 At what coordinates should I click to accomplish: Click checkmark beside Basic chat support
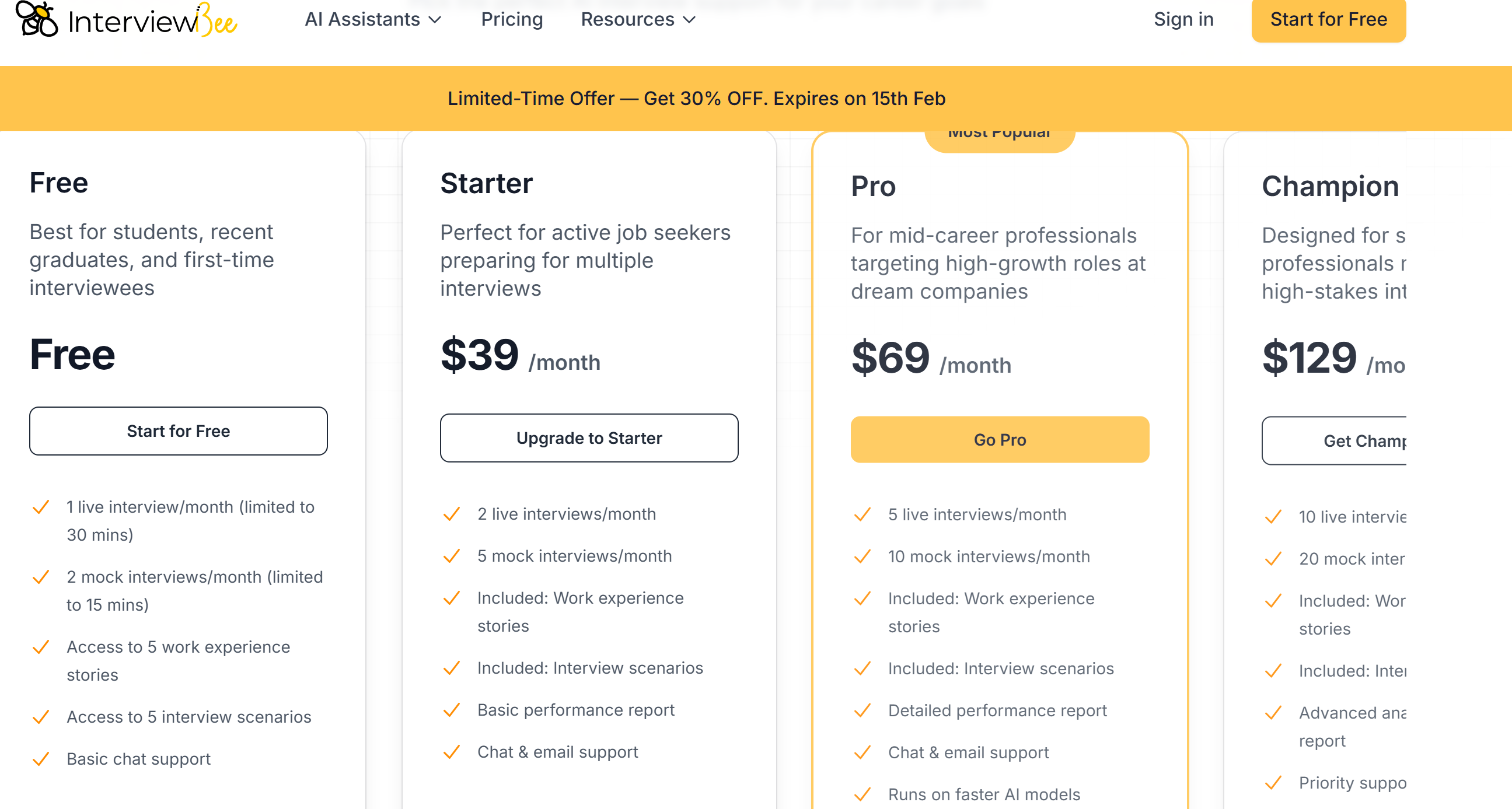[x=40, y=759]
